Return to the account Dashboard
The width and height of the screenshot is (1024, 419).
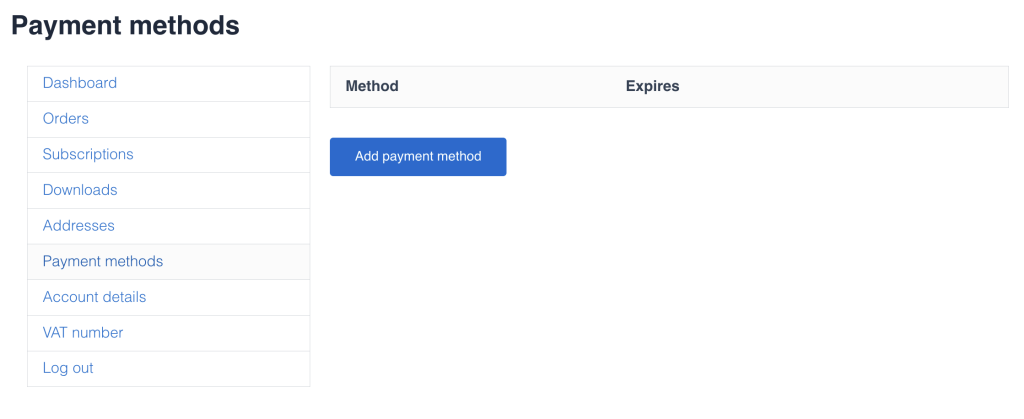80,83
